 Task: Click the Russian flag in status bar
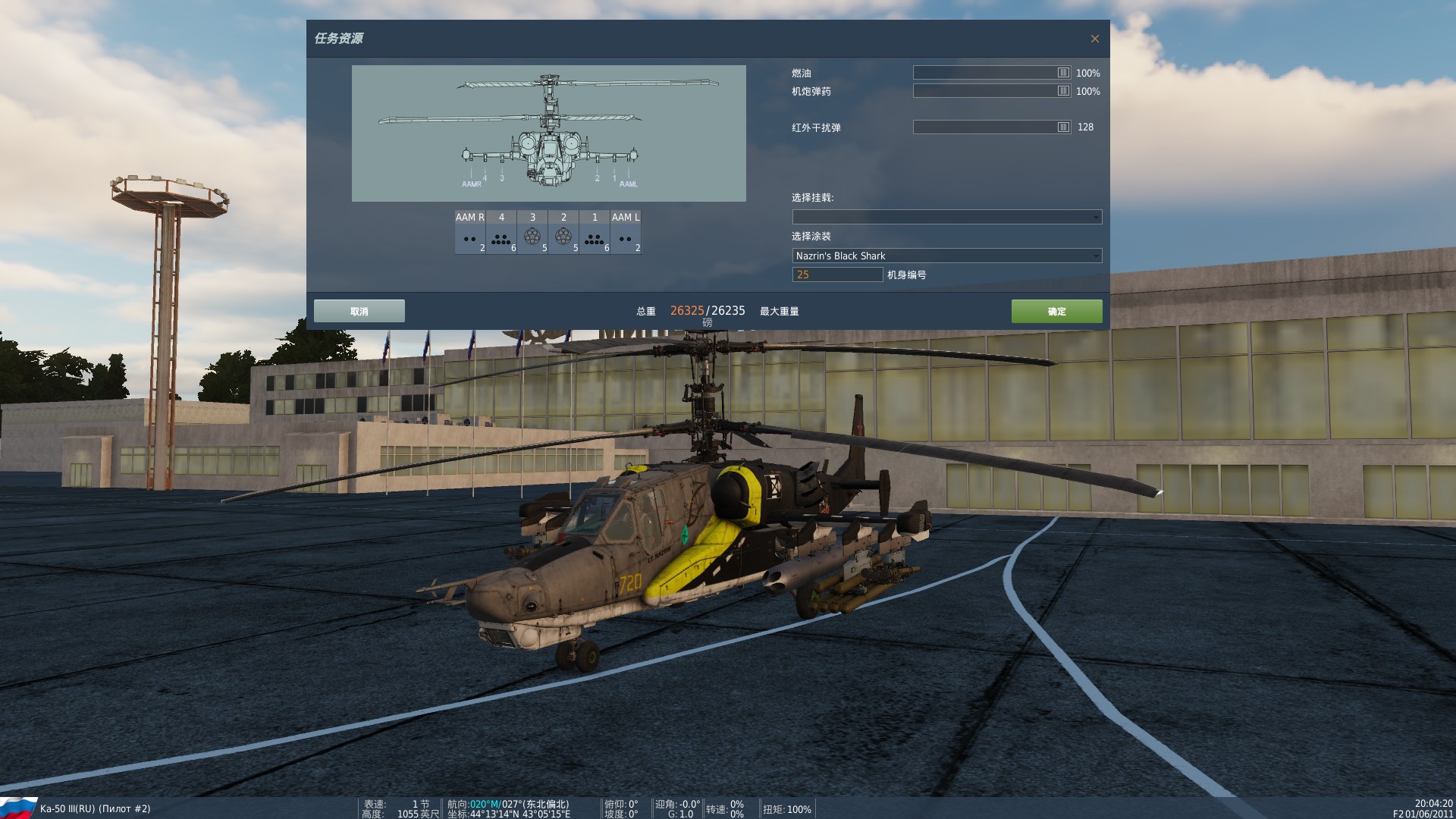point(18,808)
